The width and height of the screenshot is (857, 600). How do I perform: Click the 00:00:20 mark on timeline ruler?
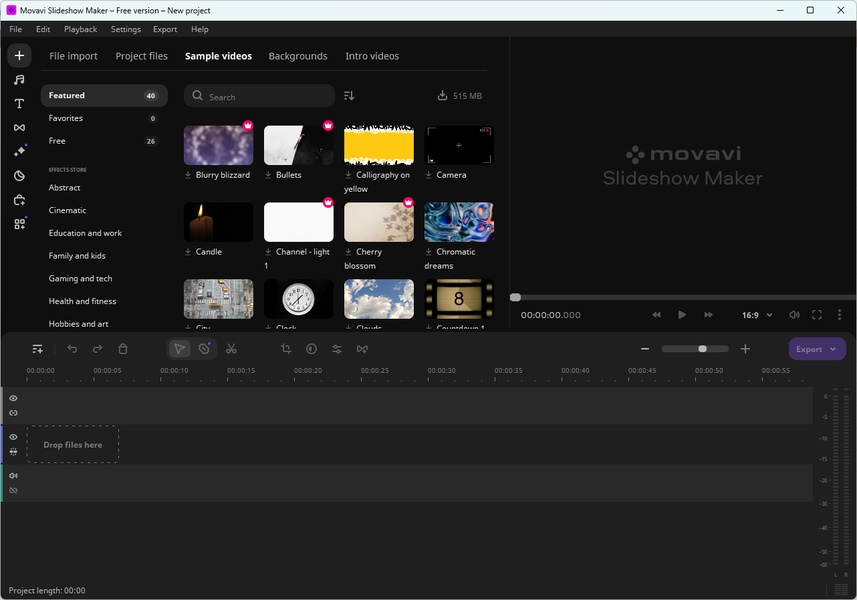coord(308,370)
